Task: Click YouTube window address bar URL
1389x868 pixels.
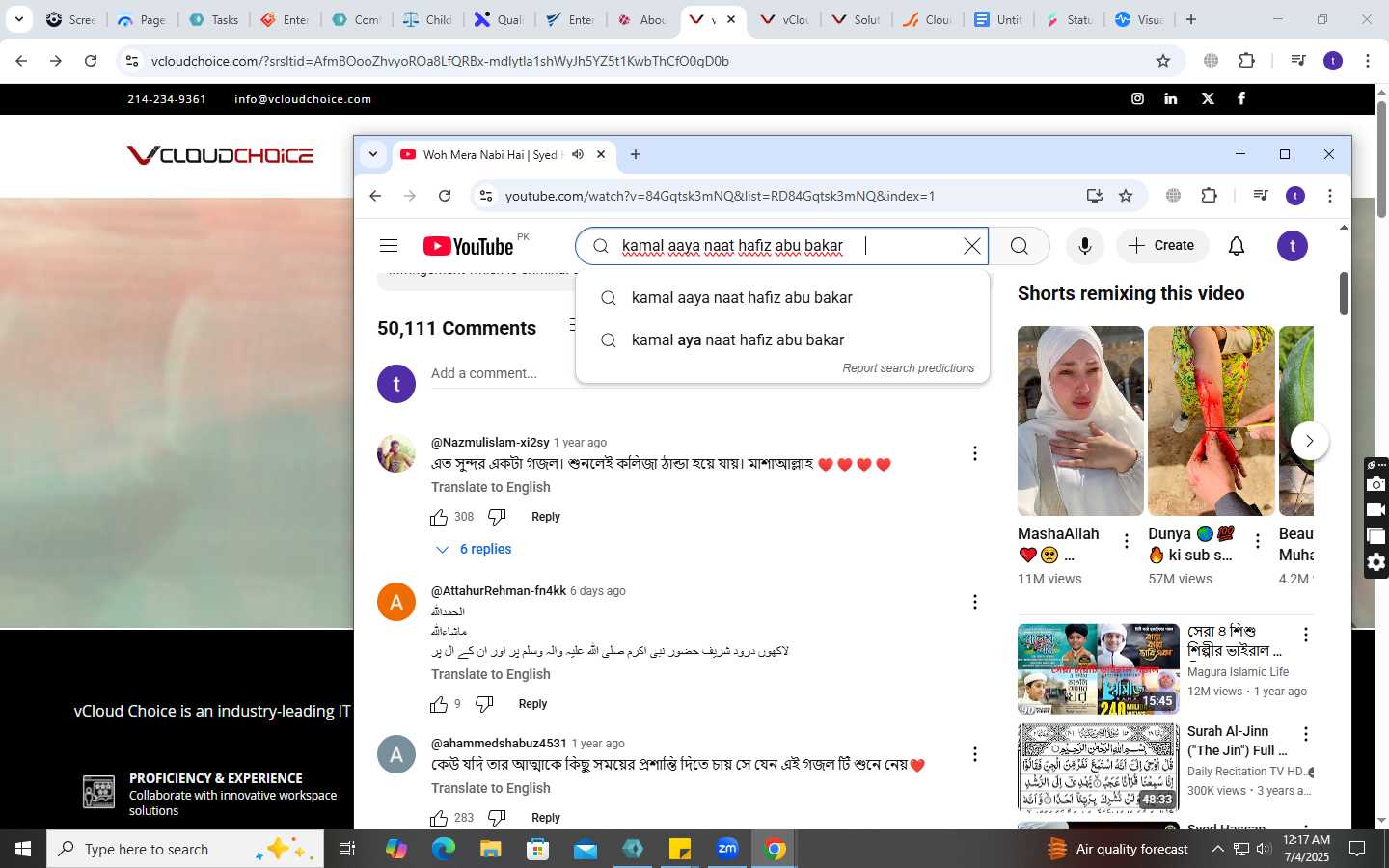Action: pos(720,196)
